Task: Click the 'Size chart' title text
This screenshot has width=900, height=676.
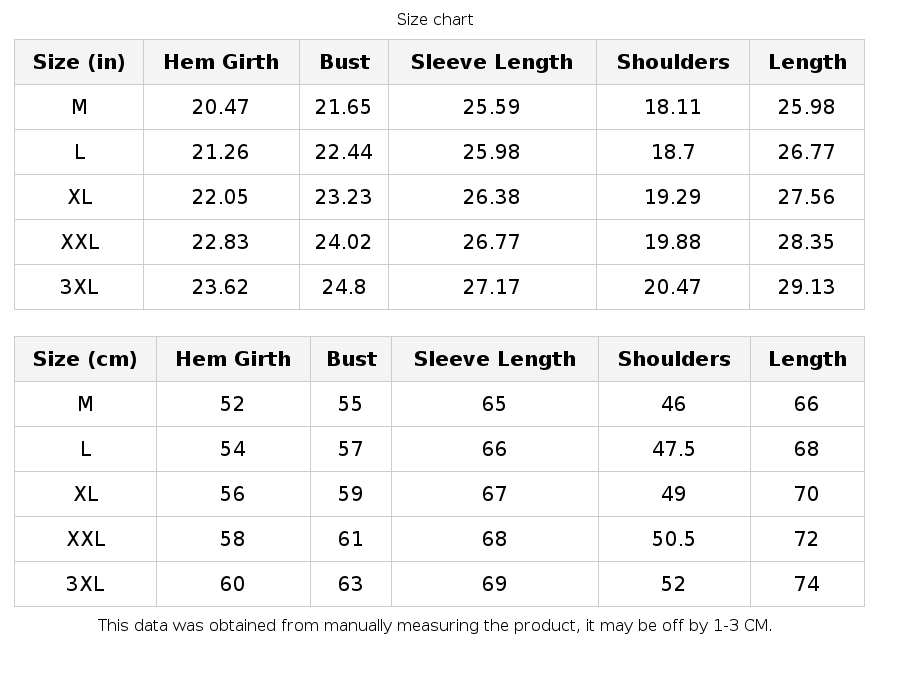Action: click(x=435, y=20)
